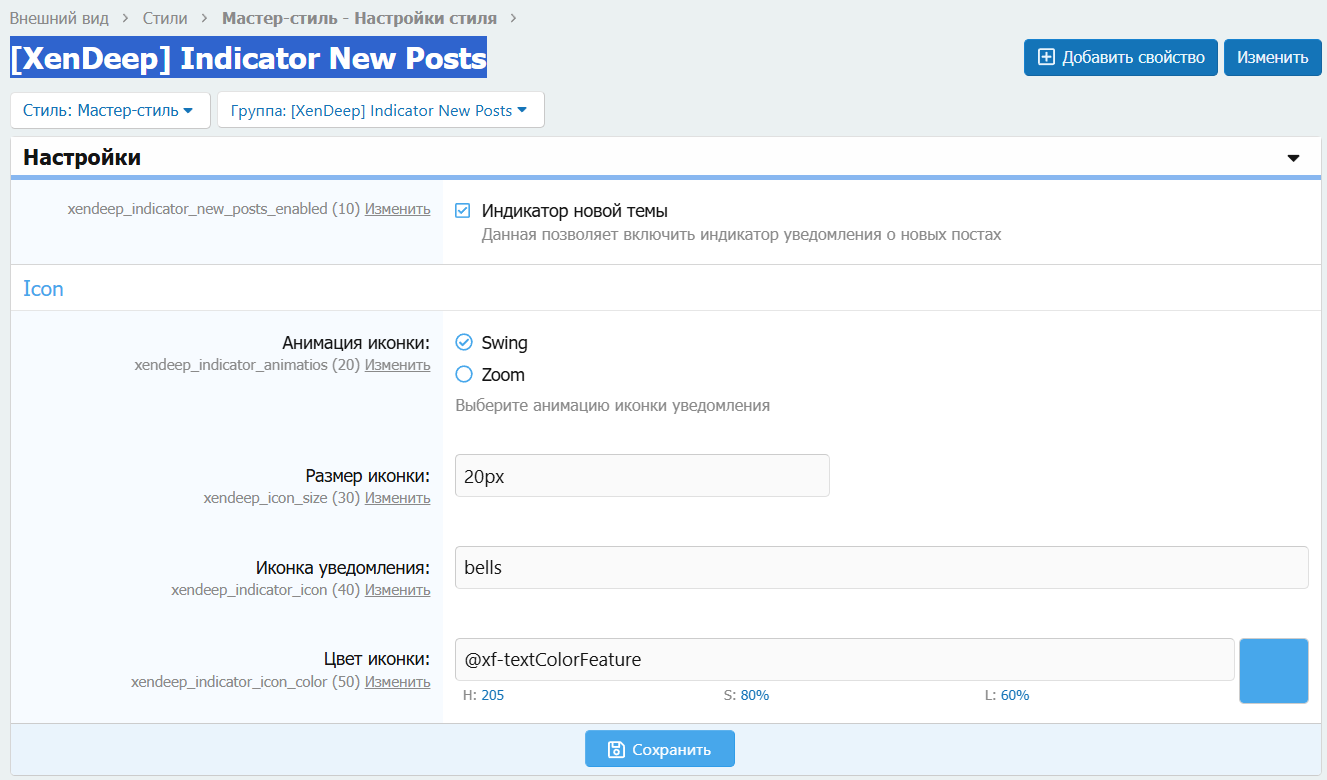Click Изменить next to xendeep_icon_size

(x=397, y=497)
